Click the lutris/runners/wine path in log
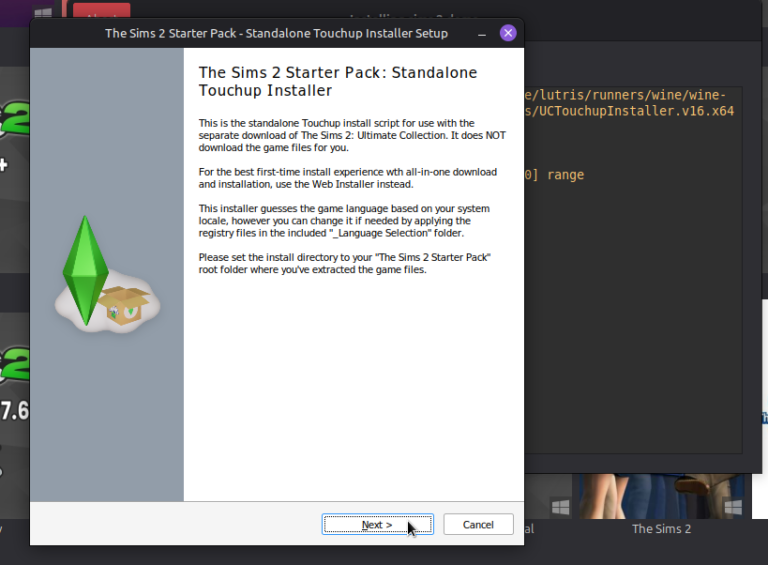Screen dimensions: 768x565 [630, 96]
